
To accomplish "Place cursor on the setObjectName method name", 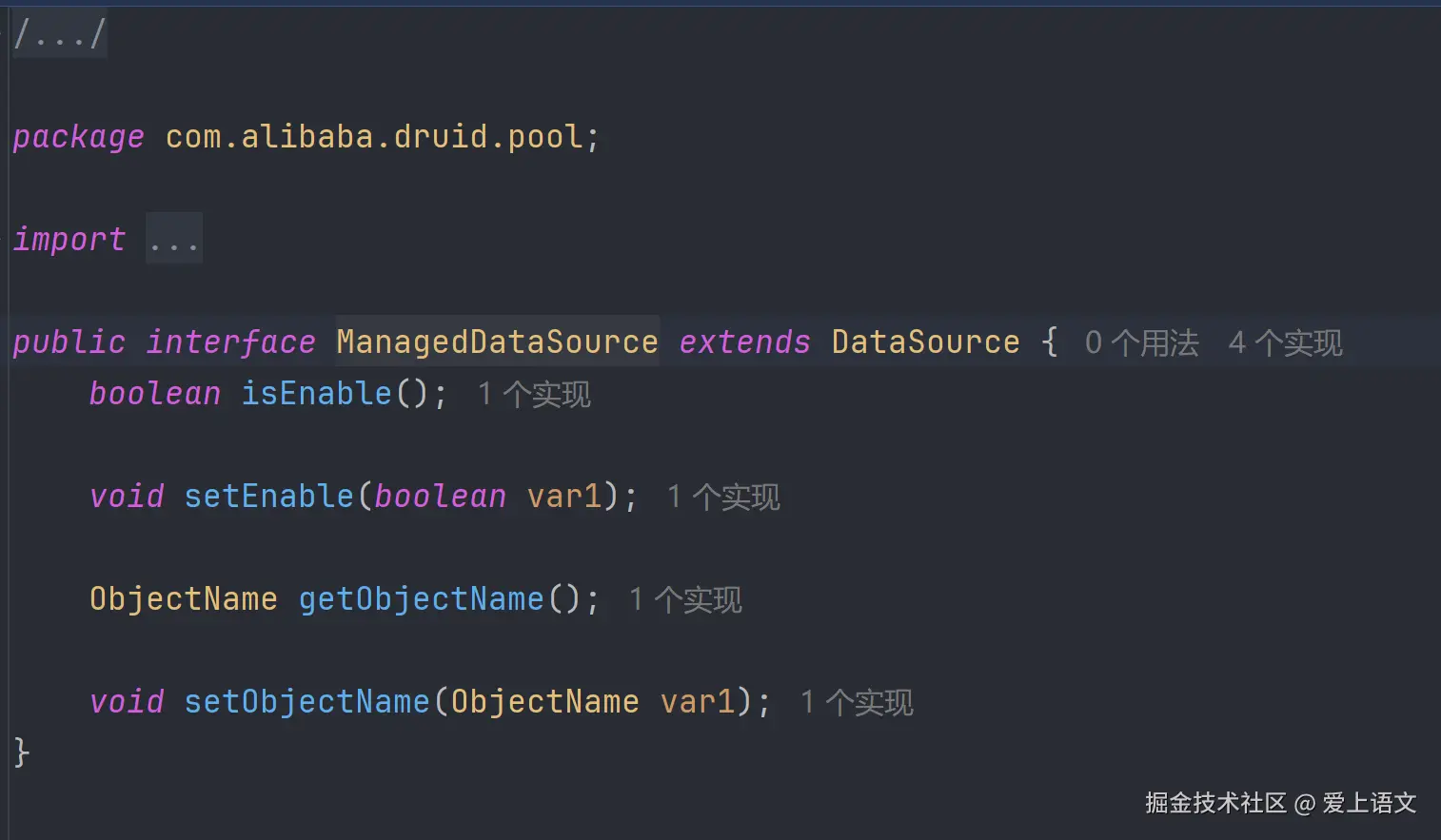I will [x=306, y=701].
